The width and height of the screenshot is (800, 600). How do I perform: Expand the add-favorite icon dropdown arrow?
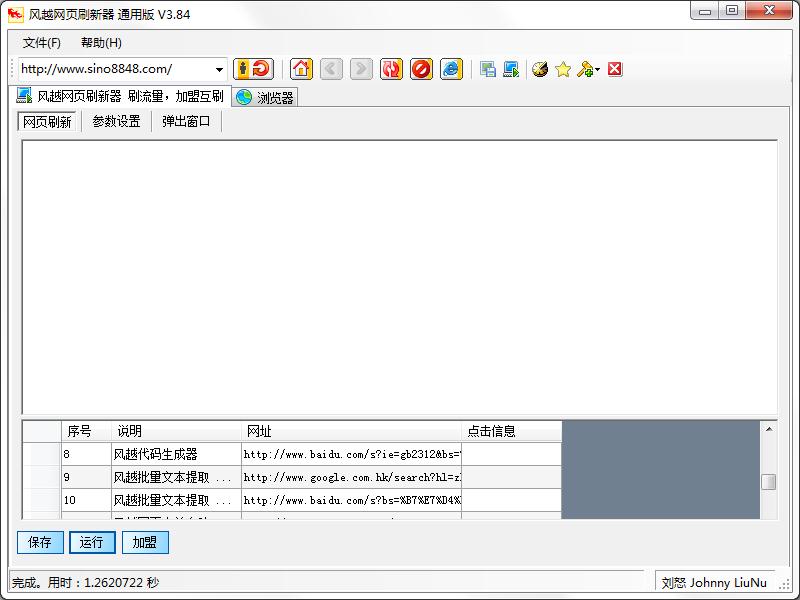(598, 70)
